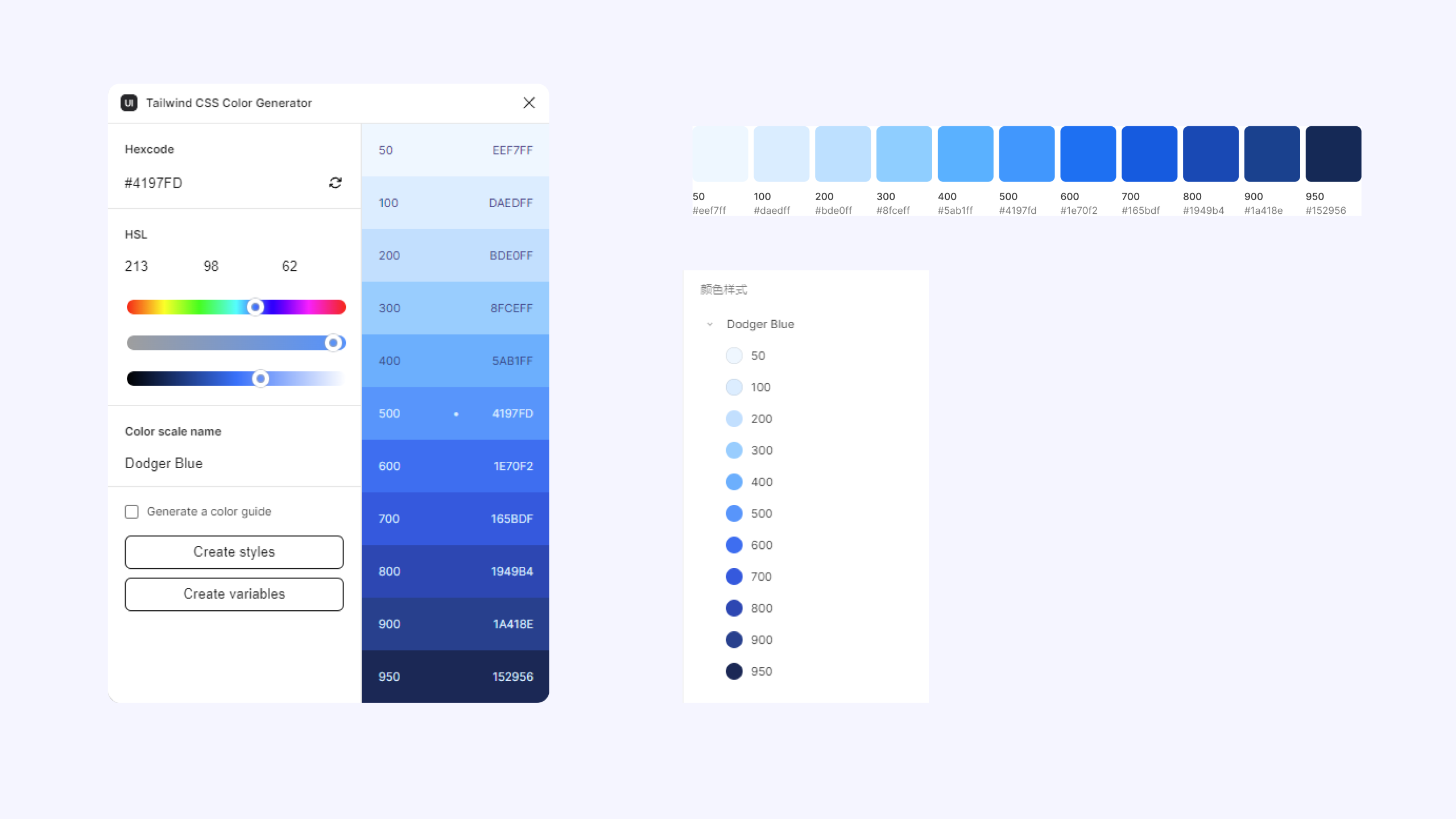Select style 700 in Dodger Blue list

760,577
